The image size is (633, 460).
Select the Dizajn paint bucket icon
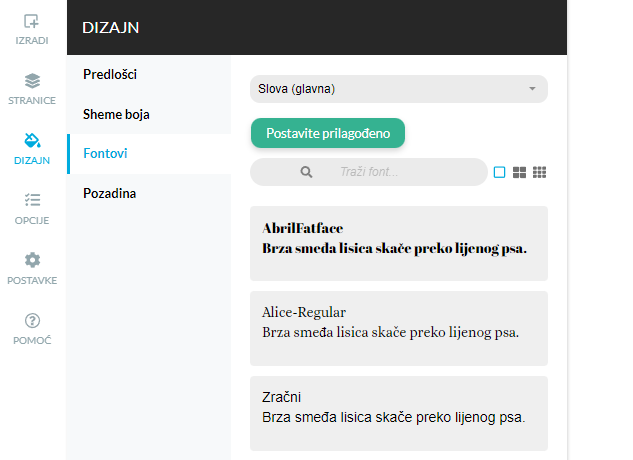coord(32,141)
